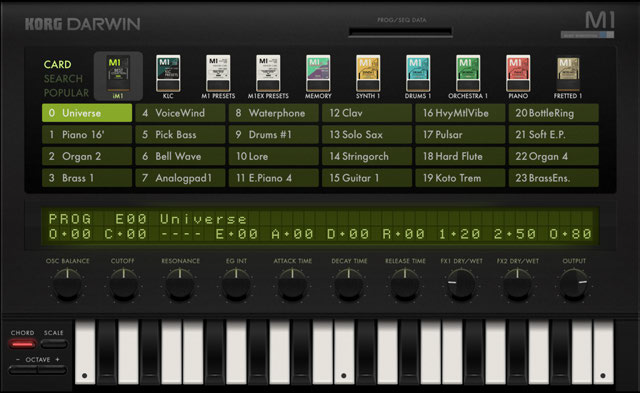Click the FX2 DRY/WET knob

coord(518,284)
